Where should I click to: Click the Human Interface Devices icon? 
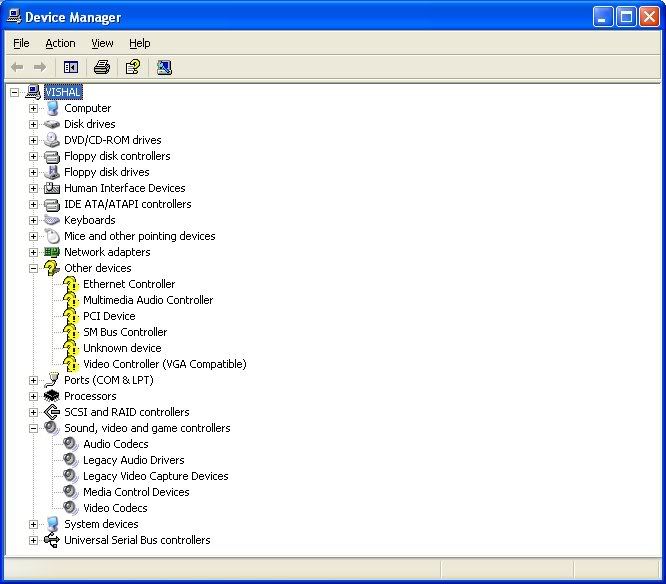point(52,188)
